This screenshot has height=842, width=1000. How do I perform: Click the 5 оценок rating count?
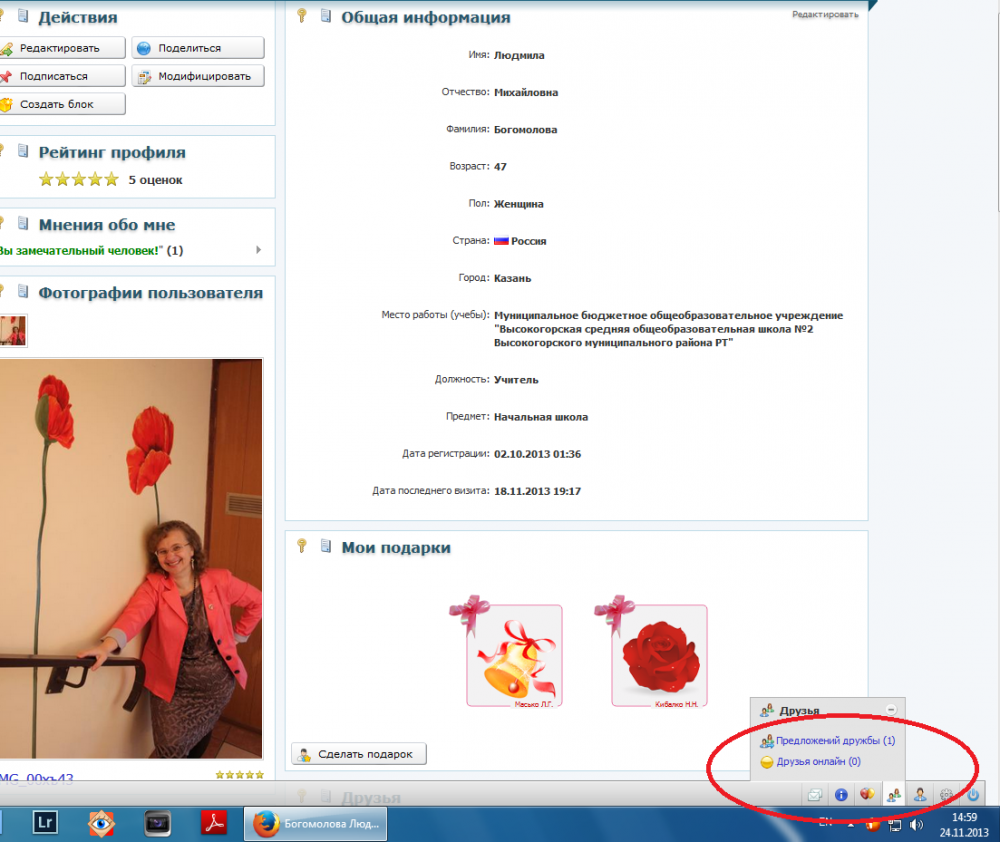tap(156, 180)
